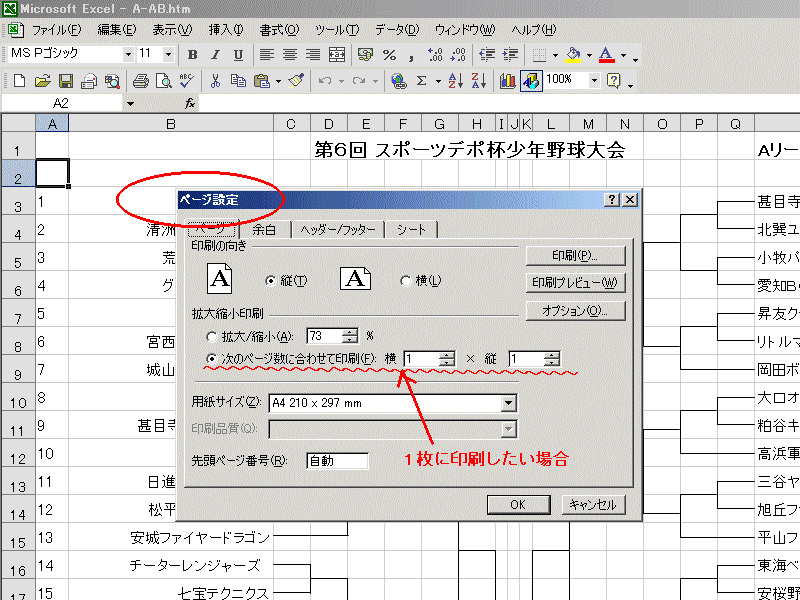Cut the selection with scissors icon
Screen dimensions: 800x600
pyautogui.click(x=215, y=81)
